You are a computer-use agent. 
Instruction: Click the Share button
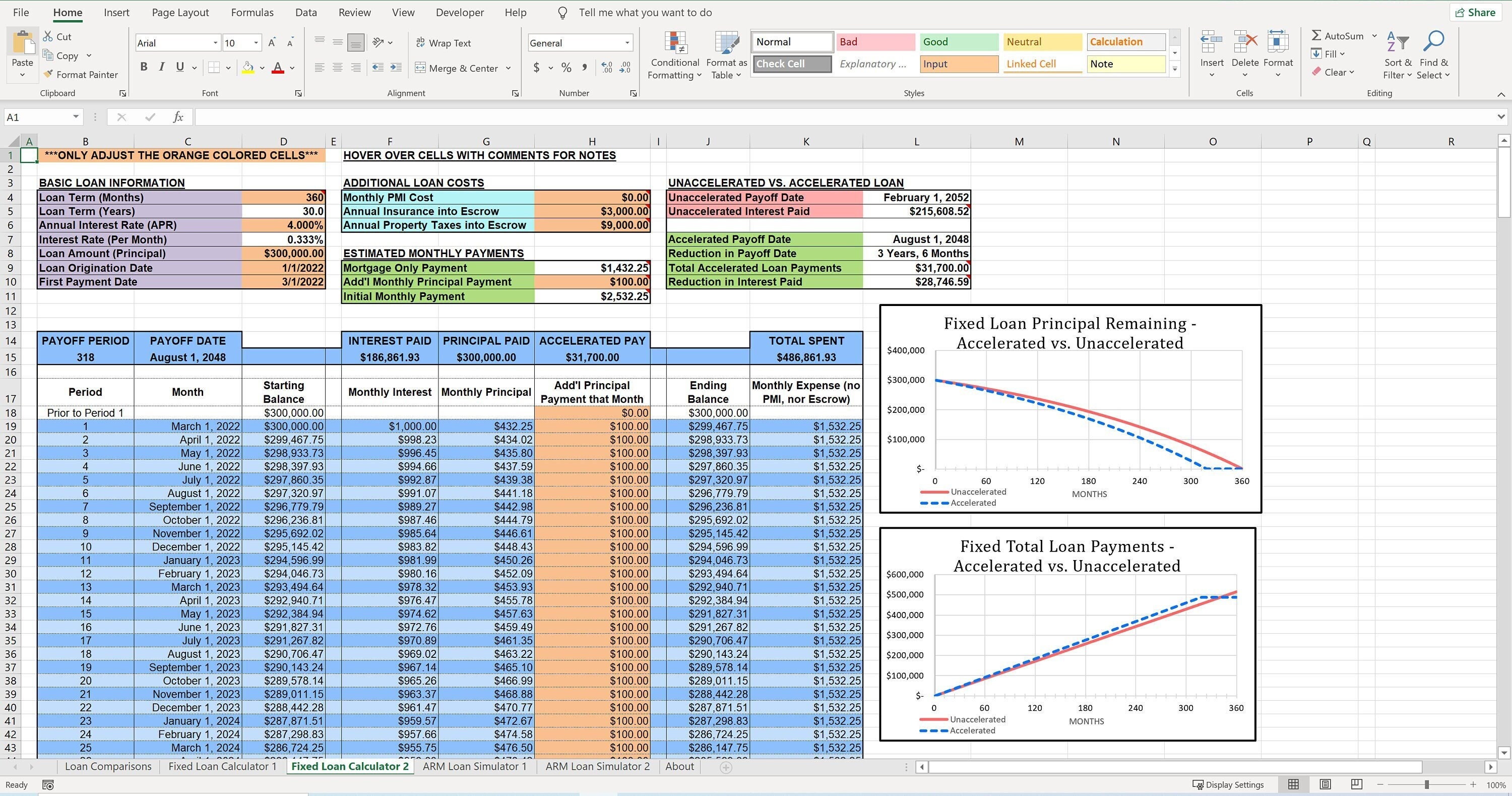(1475, 12)
